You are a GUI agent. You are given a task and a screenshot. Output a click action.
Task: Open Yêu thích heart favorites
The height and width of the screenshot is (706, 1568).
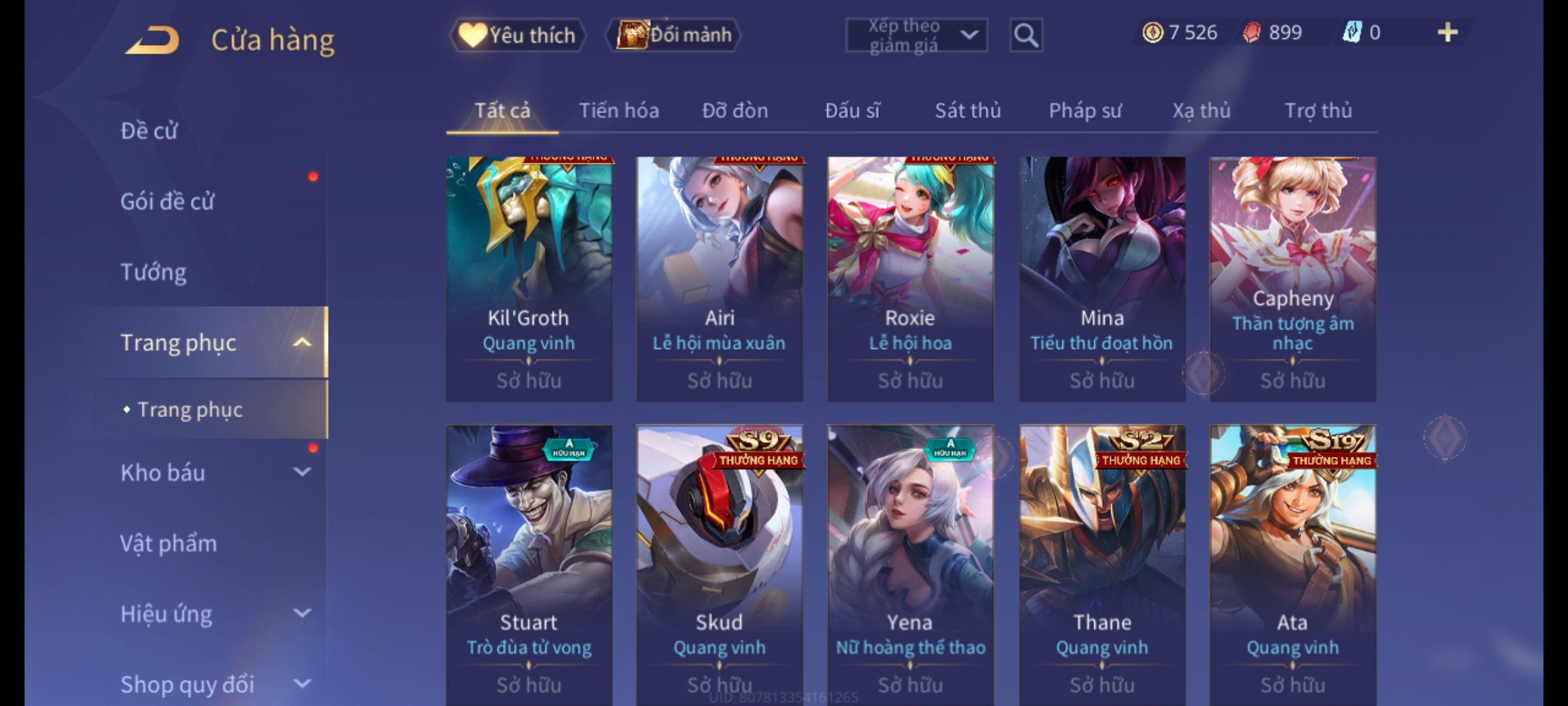coord(517,35)
